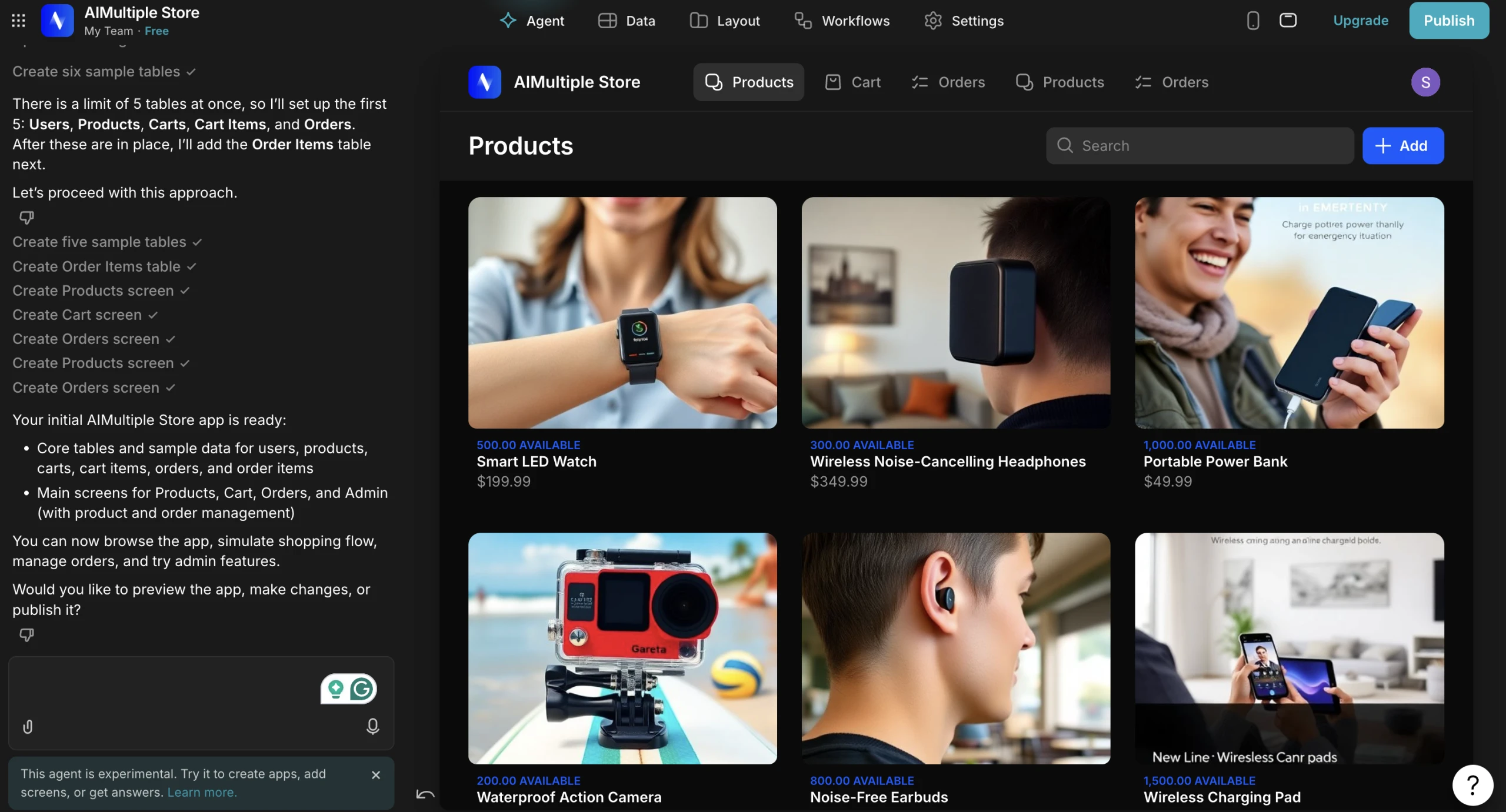Open the second Orders nav item
Screen dimensions: 1506x812
1172,82
